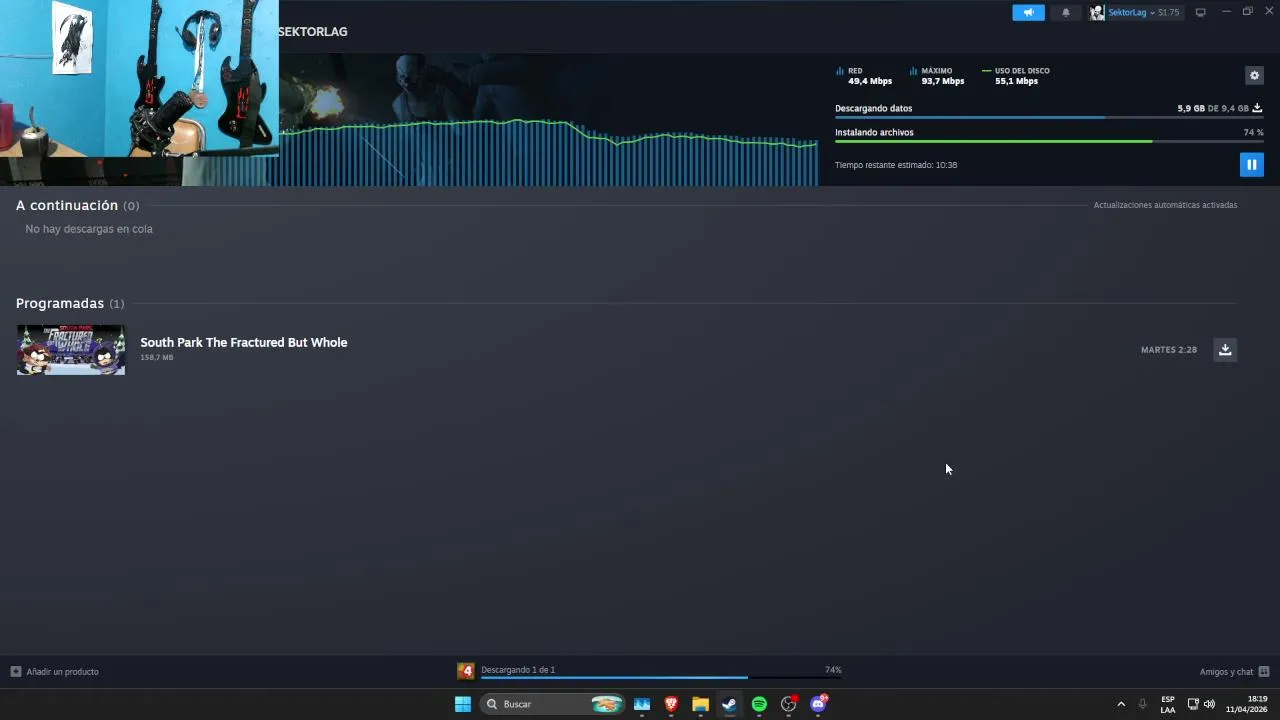Screen dimensions: 1280x720
Task: Pause the current download
Action: click(x=1251, y=164)
